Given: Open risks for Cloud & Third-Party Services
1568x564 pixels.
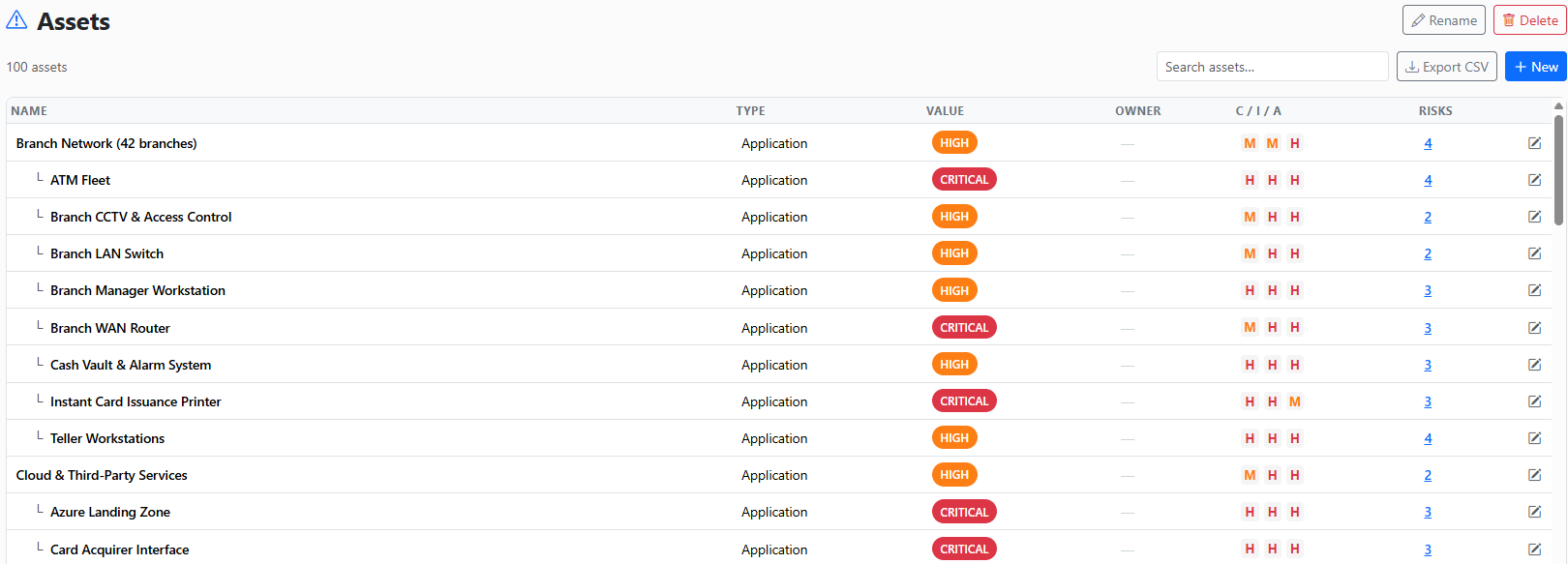Looking at the screenshot, I should point(1428,475).
